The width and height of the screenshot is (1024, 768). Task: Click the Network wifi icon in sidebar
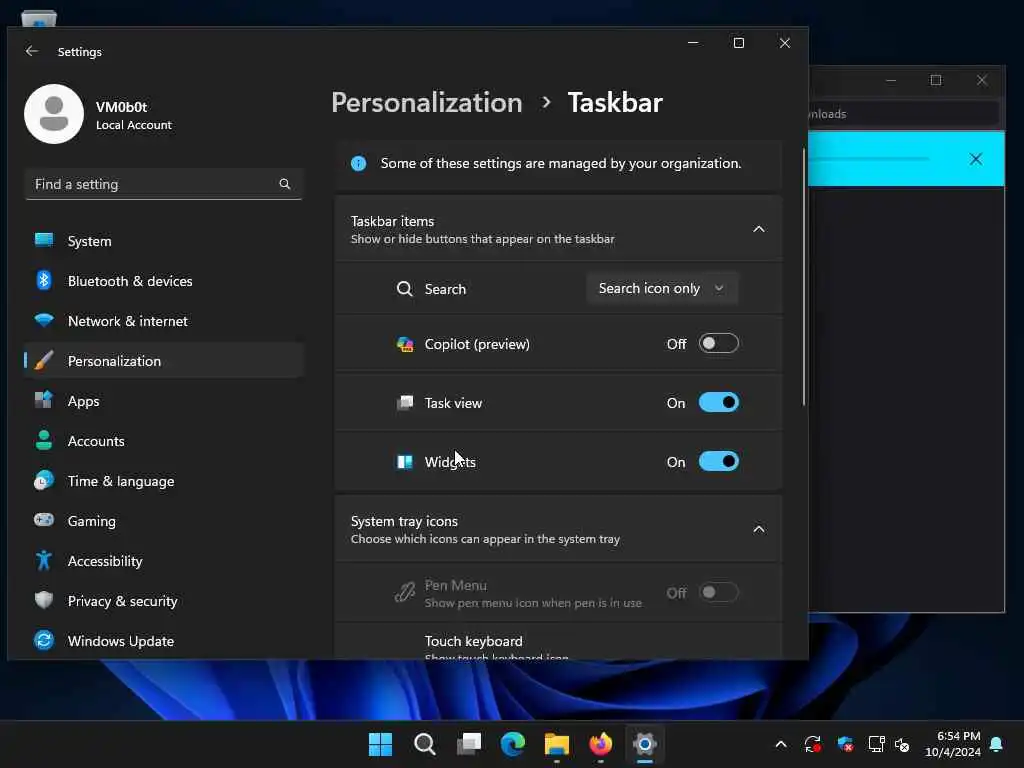tap(44, 320)
